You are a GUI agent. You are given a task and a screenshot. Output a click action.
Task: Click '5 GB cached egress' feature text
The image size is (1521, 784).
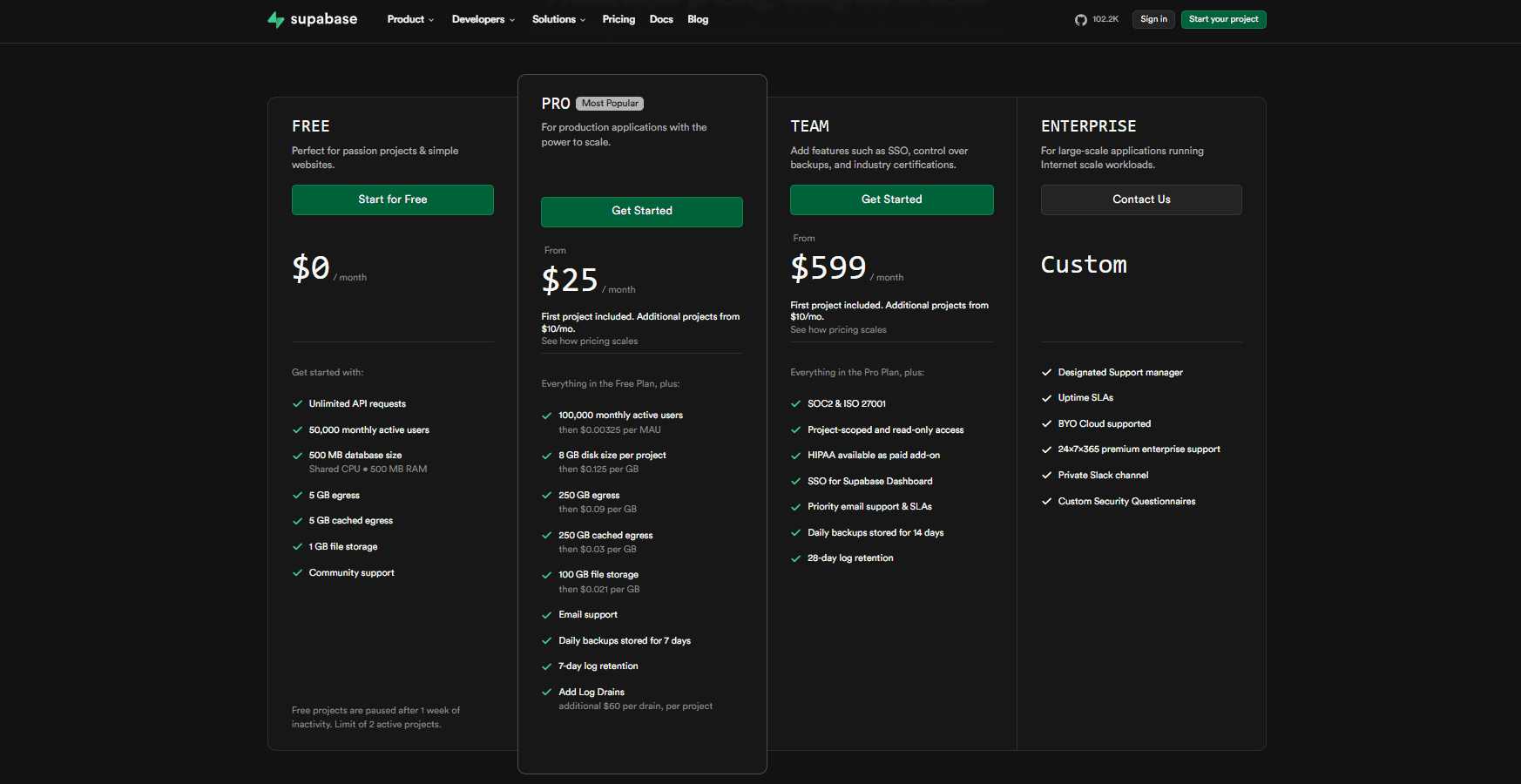[x=351, y=521]
